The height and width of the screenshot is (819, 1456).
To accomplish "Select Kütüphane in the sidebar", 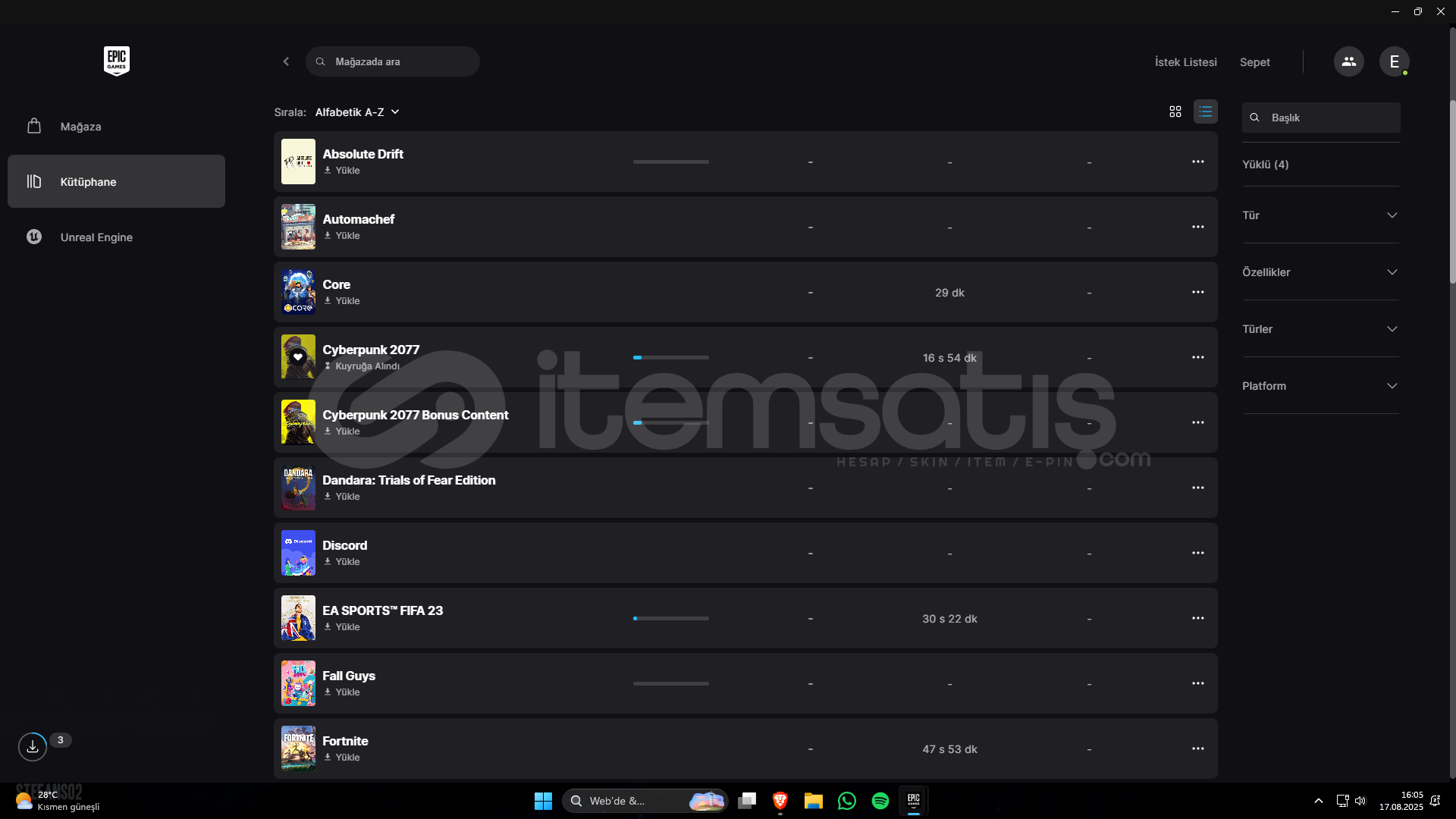I will (x=116, y=181).
